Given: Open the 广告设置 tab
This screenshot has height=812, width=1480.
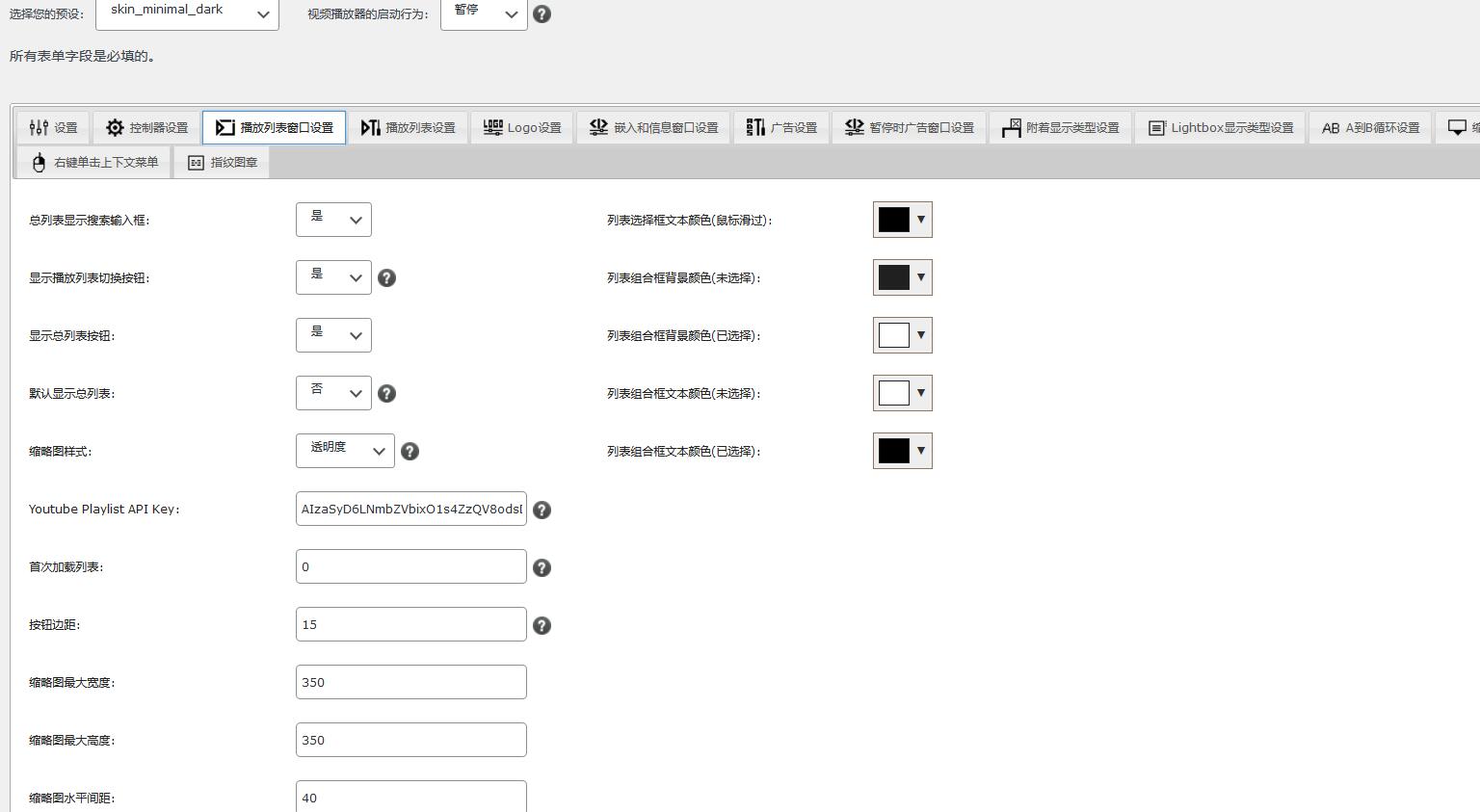Looking at the screenshot, I should click(781, 128).
